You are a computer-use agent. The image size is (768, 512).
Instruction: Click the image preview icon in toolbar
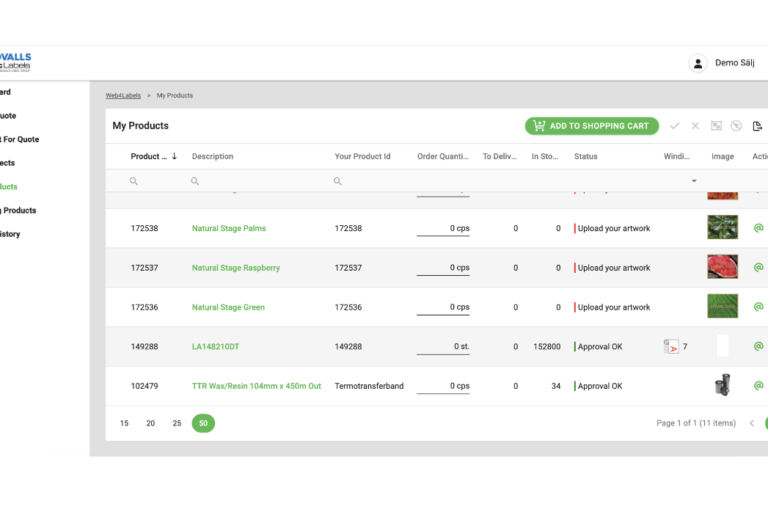click(716, 126)
